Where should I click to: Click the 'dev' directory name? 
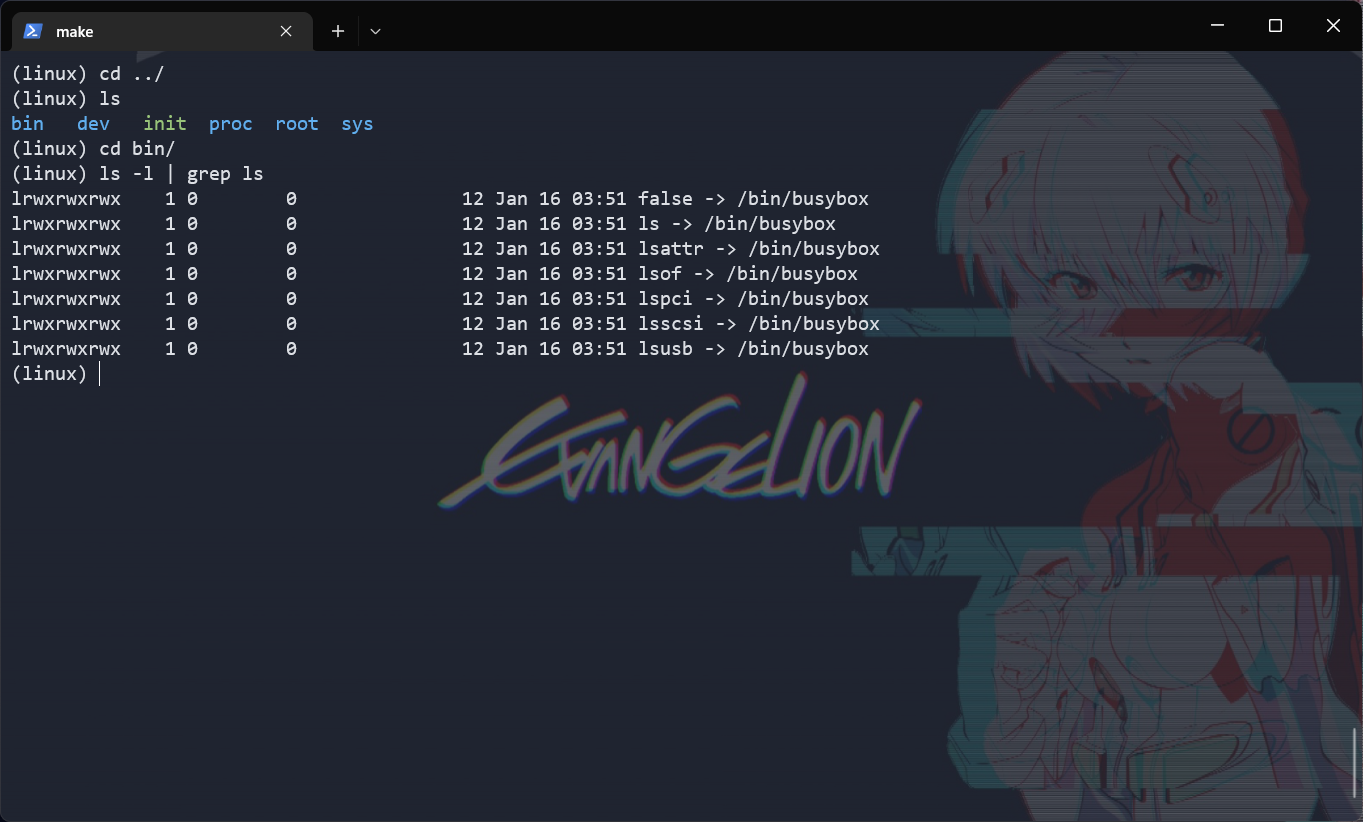[x=93, y=124]
